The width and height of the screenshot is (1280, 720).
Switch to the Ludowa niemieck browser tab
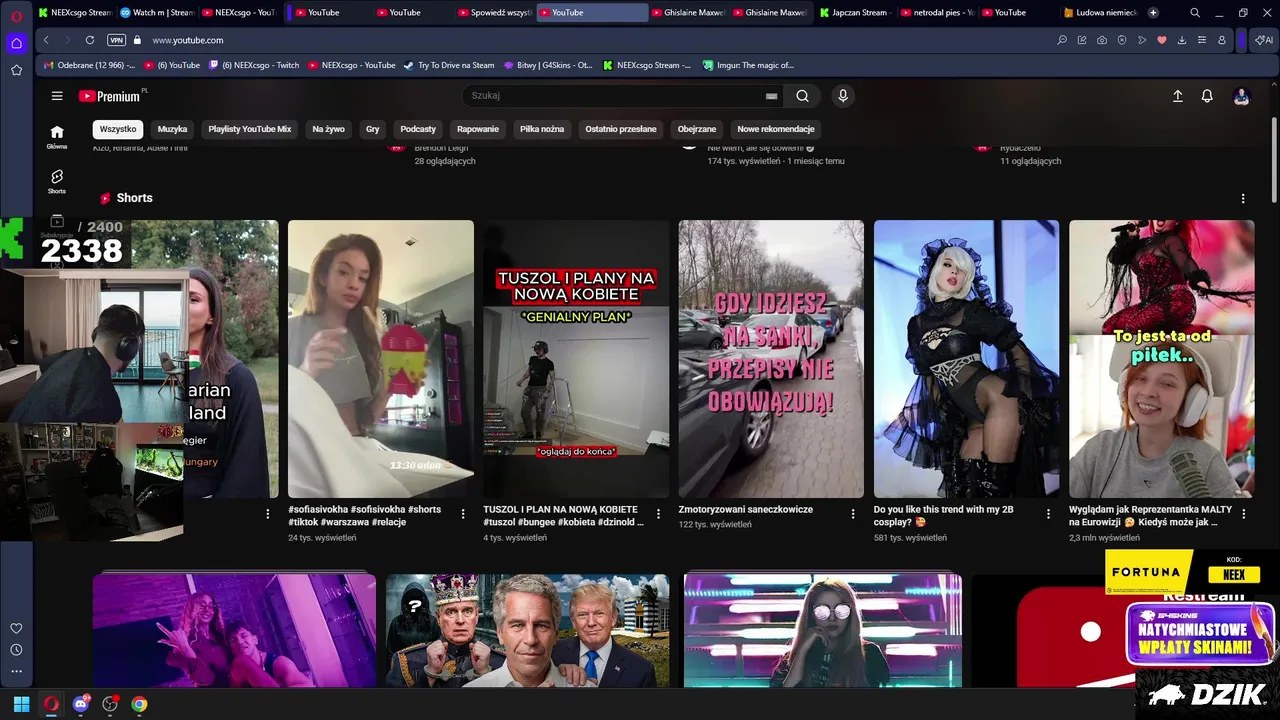coord(1100,12)
